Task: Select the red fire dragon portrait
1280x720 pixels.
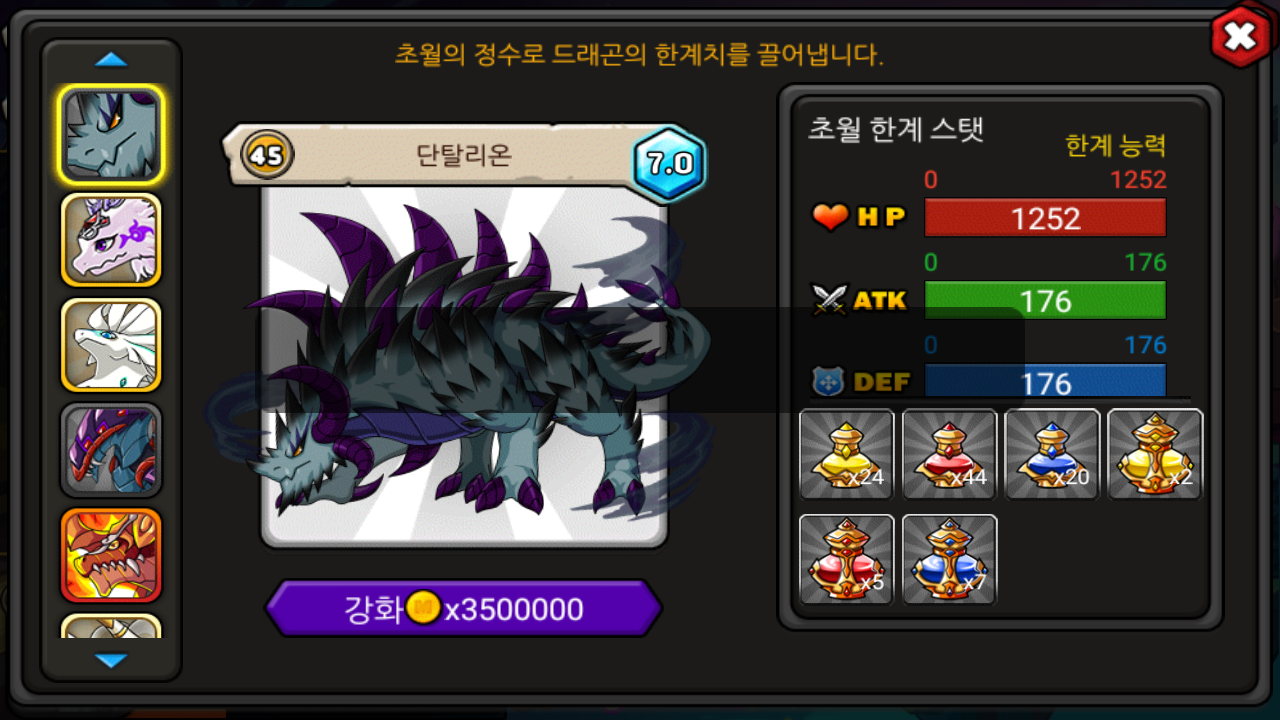Action: (x=111, y=555)
